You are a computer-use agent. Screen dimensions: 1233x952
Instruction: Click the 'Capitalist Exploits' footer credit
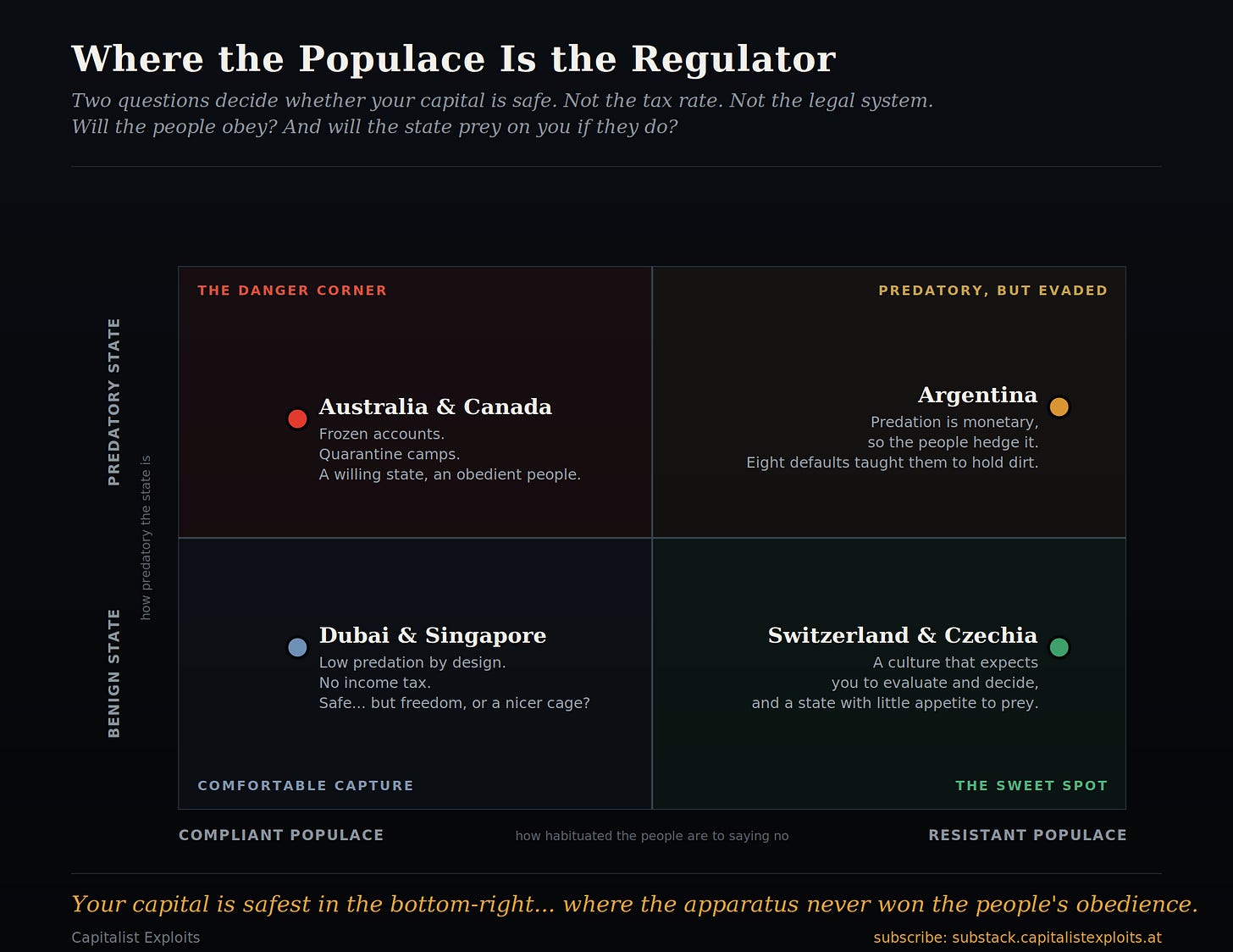pos(135,938)
